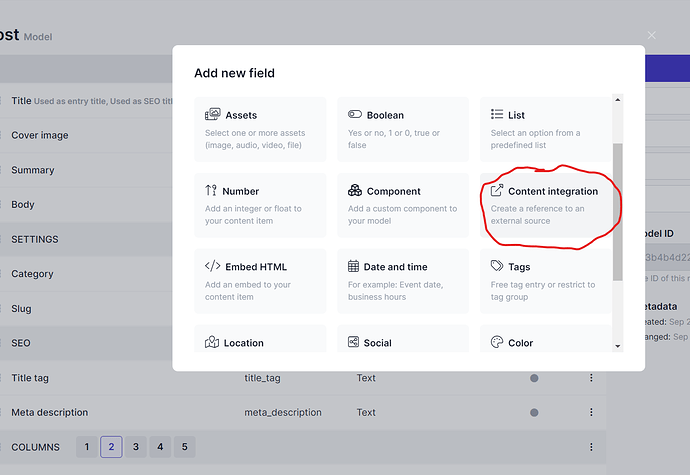This screenshot has width=690, height=475.
Task: Click the Color field label
Action: 521,342
